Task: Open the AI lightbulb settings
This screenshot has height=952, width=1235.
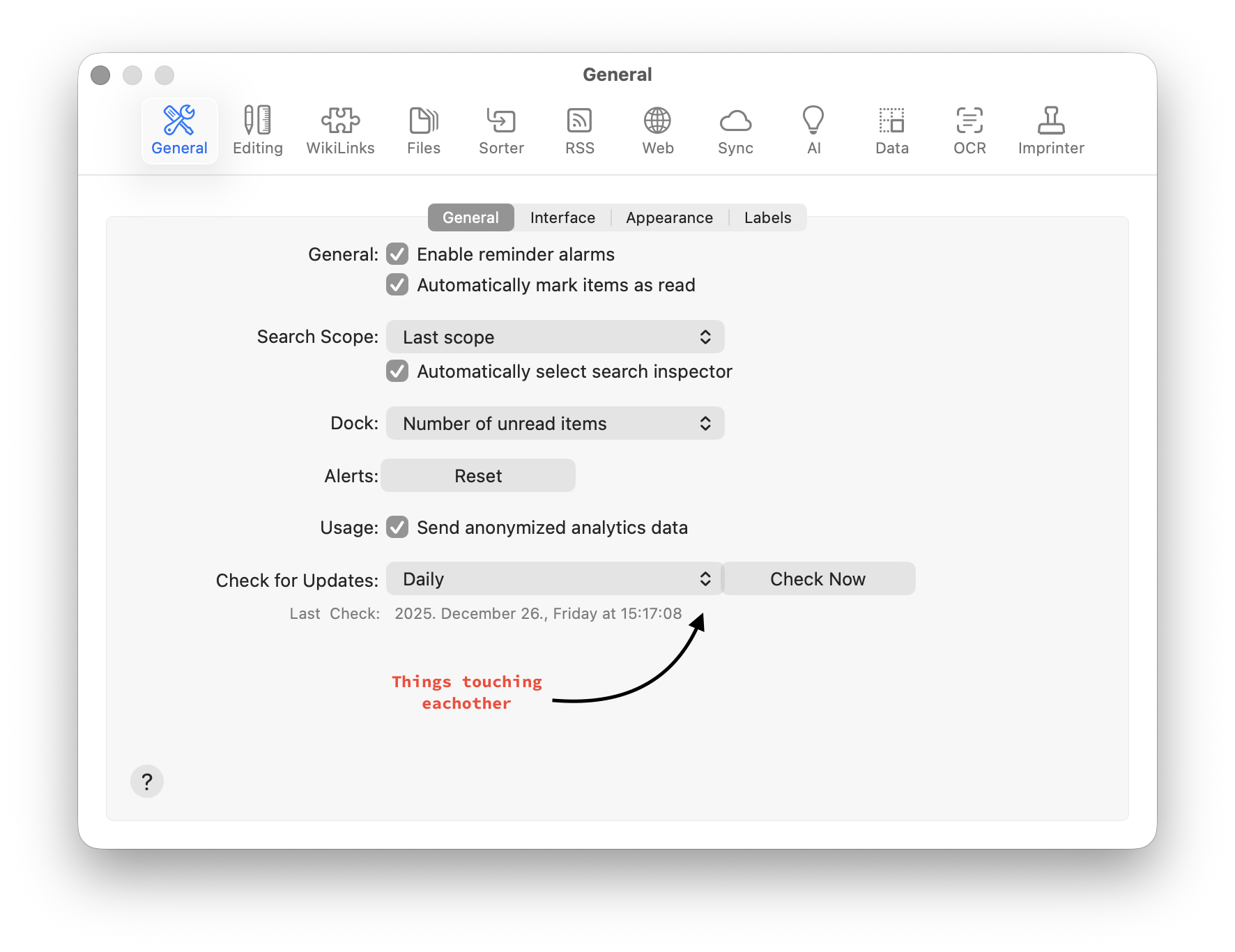Action: 813,130
